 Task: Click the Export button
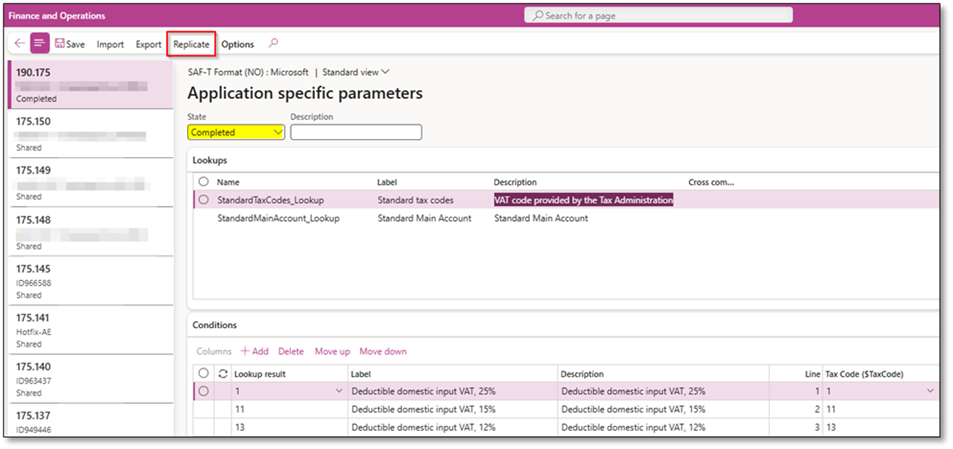point(148,44)
